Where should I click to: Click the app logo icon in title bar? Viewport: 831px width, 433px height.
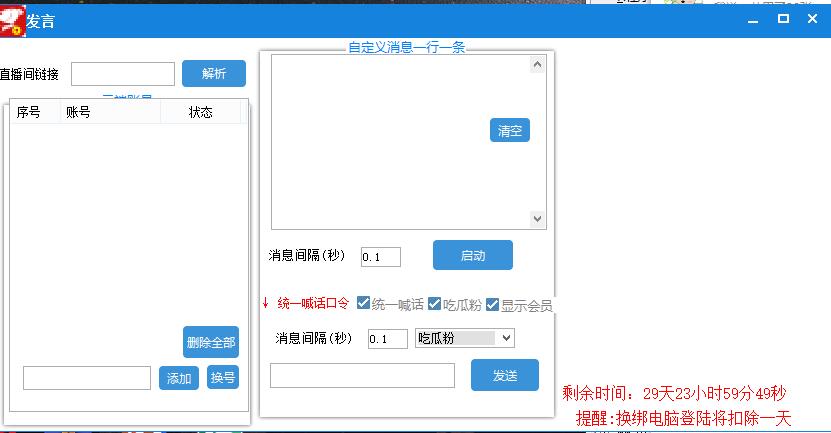[x=13, y=21]
